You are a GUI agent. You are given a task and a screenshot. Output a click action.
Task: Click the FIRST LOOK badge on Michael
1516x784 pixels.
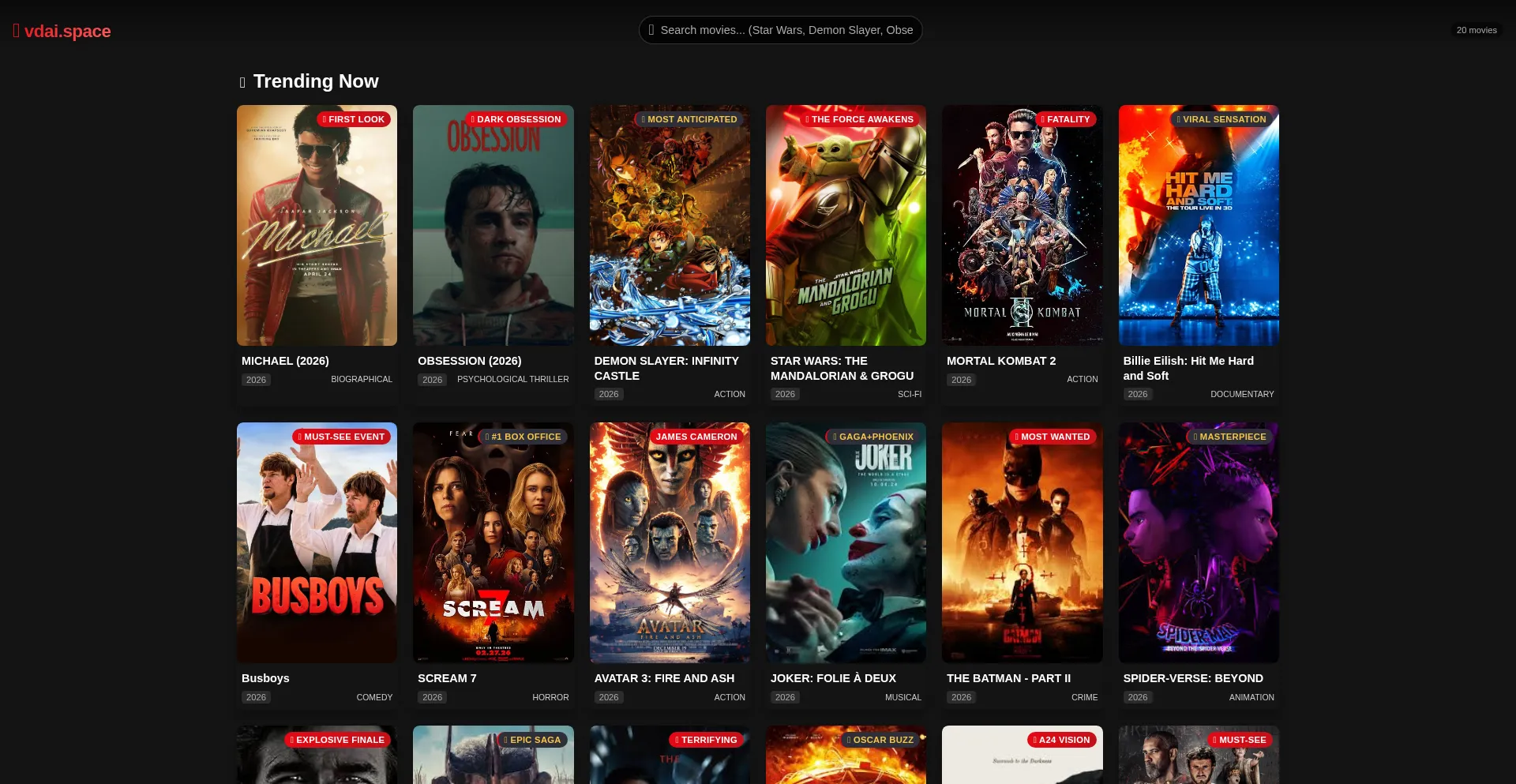pos(354,119)
